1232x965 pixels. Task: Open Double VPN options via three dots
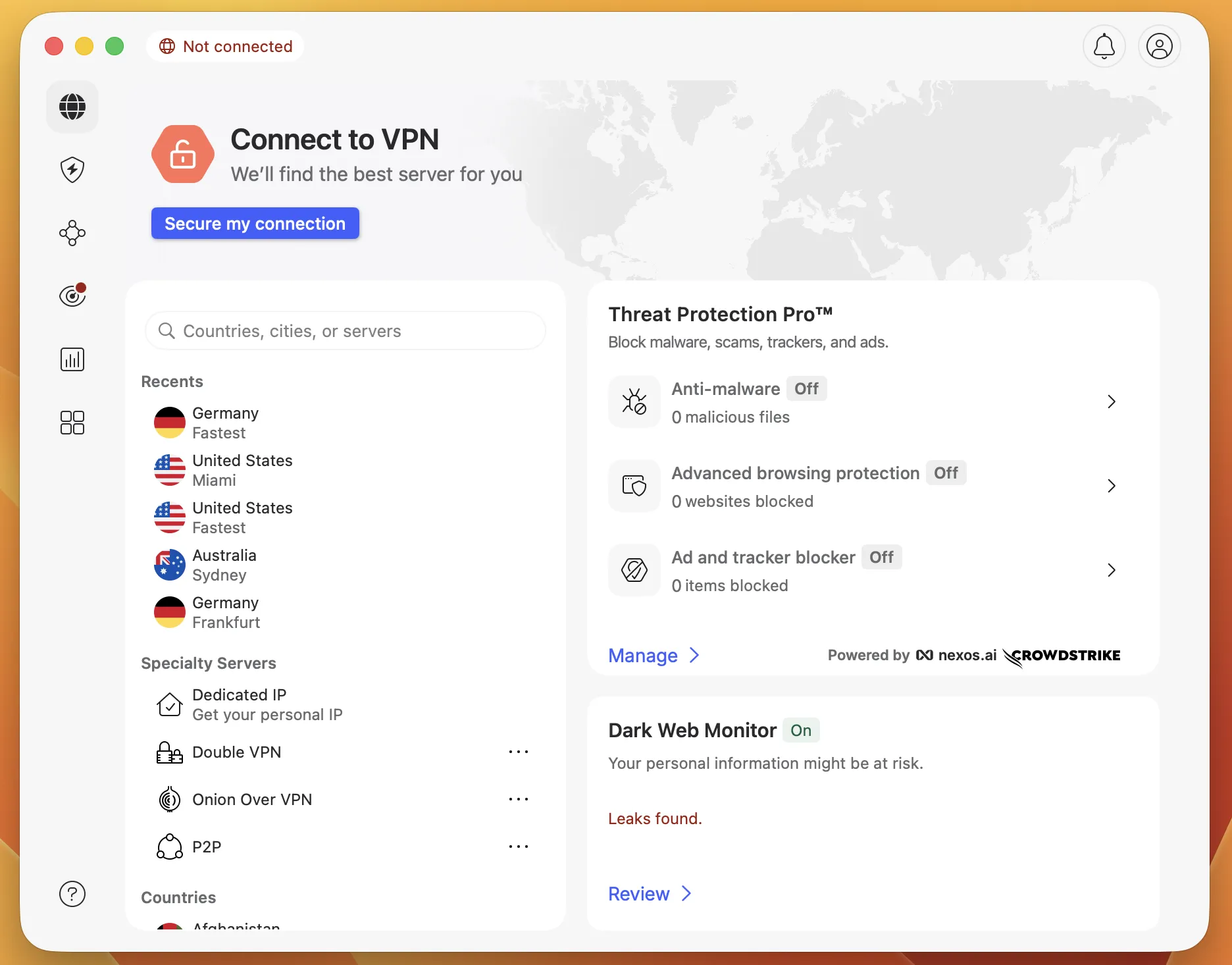519,752
